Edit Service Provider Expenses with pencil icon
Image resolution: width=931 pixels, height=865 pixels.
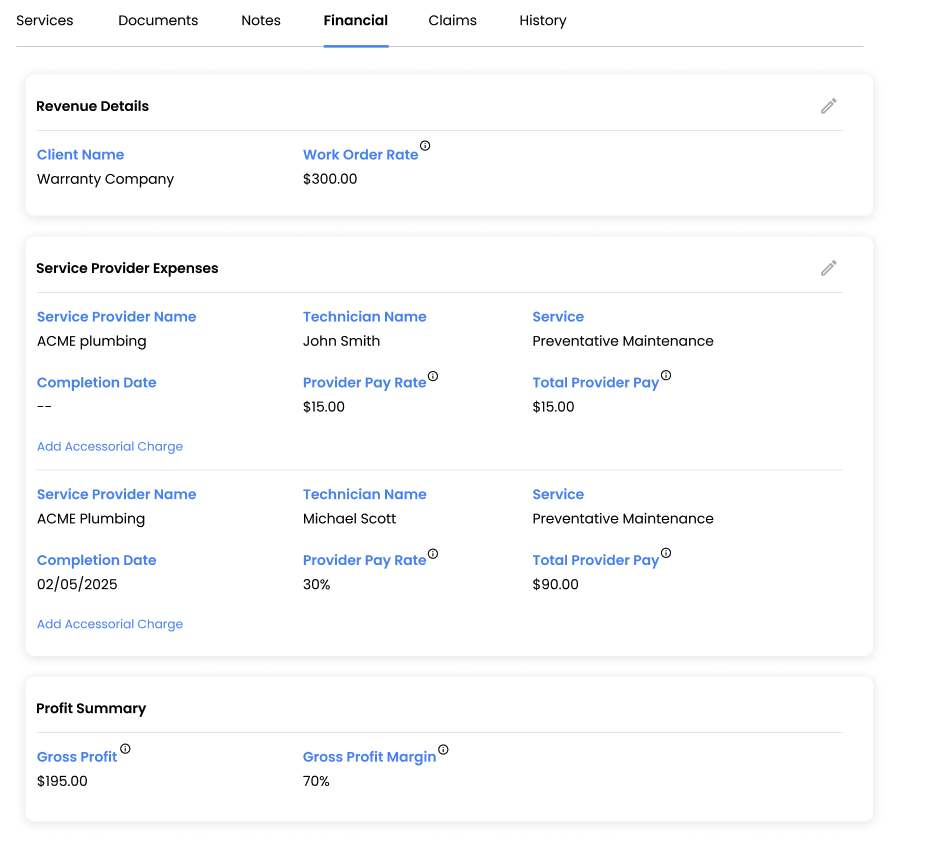pos(828,268)
